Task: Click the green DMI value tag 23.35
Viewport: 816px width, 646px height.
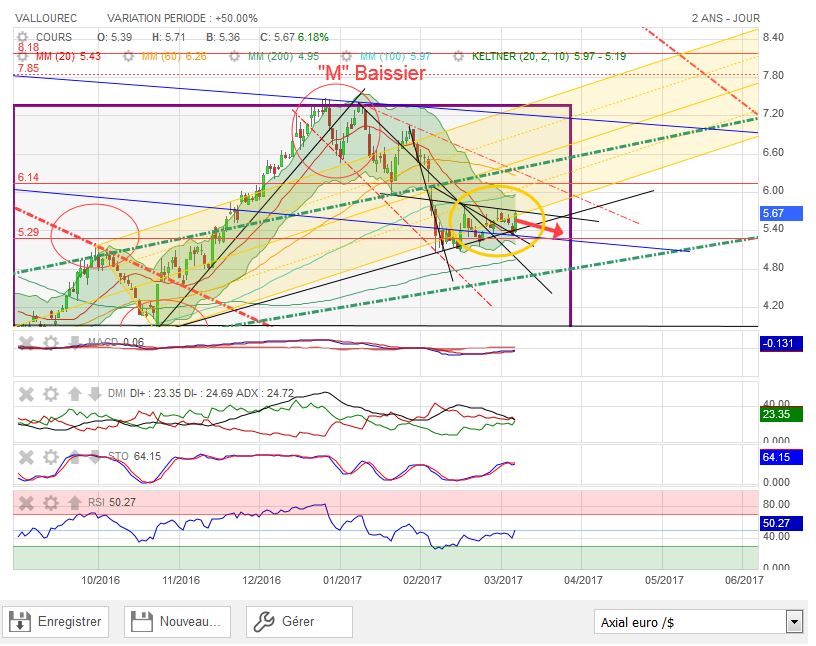Action: 781,414
